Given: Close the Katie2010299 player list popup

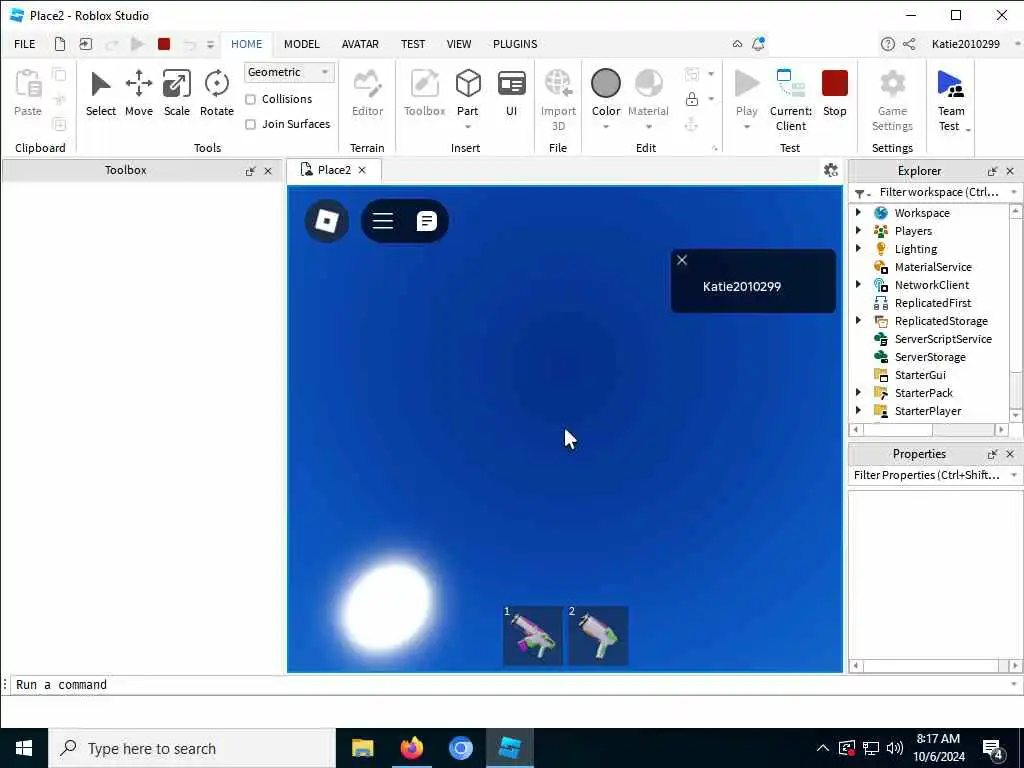Looking at the screenshot, I should tap(682, 260).
